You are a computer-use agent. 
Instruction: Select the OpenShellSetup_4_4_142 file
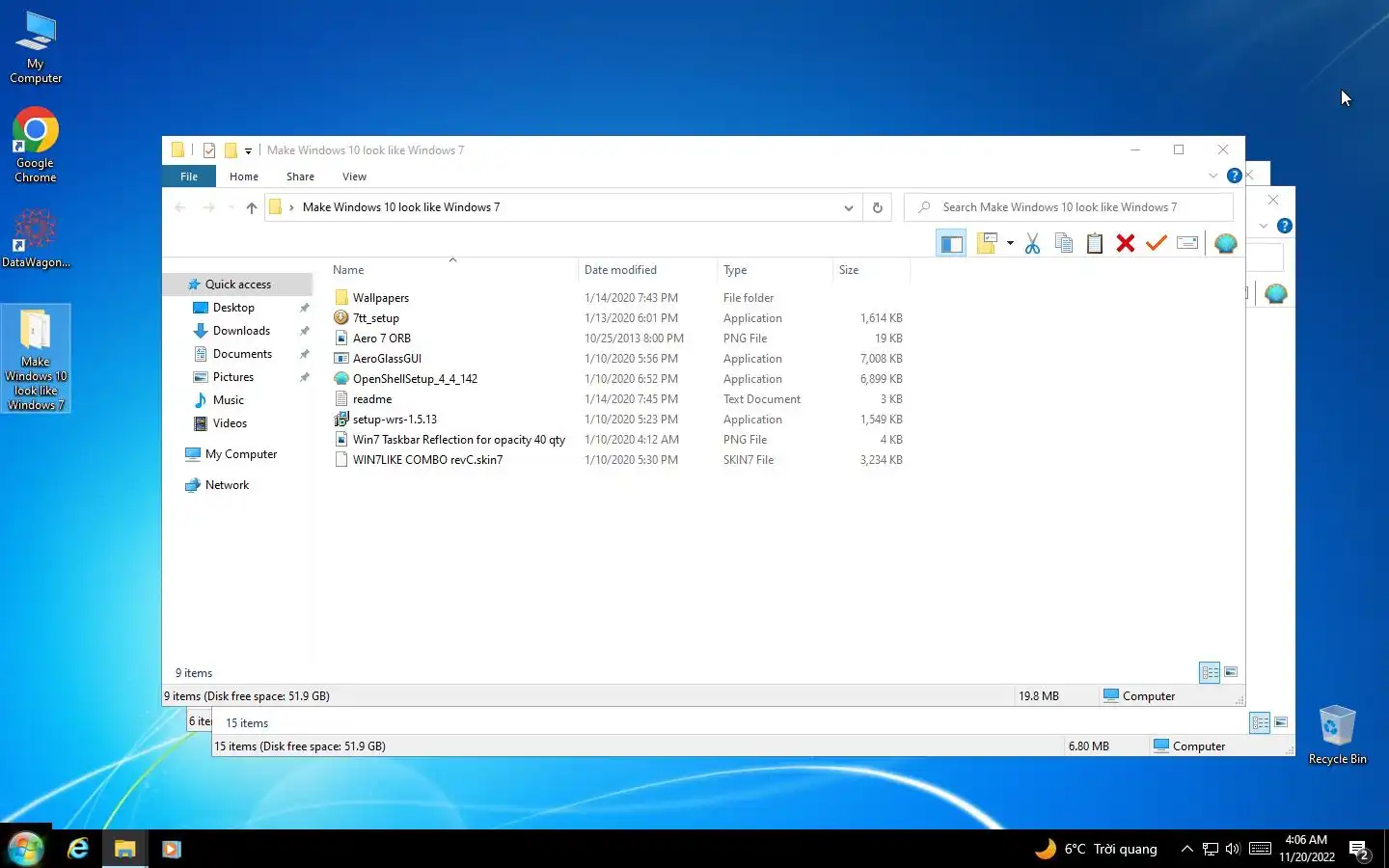click(x=415, y=379)
